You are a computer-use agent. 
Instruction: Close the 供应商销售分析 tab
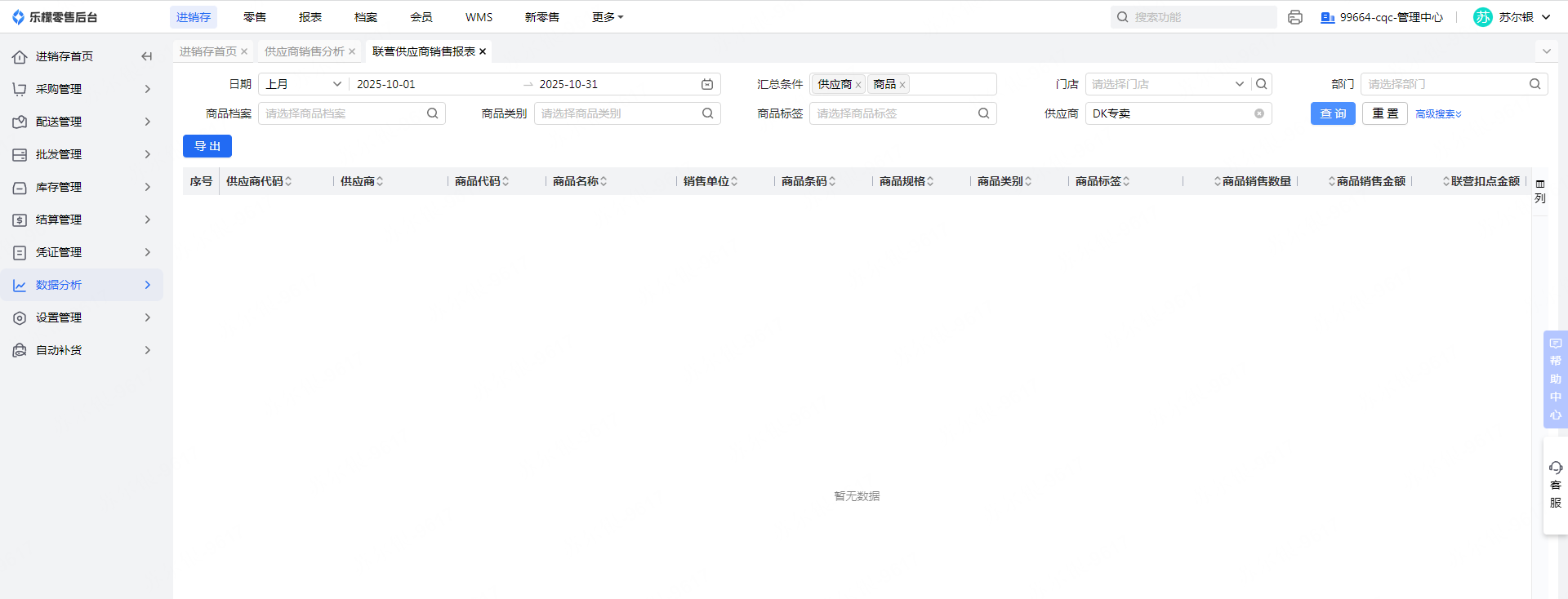(352, 51)
